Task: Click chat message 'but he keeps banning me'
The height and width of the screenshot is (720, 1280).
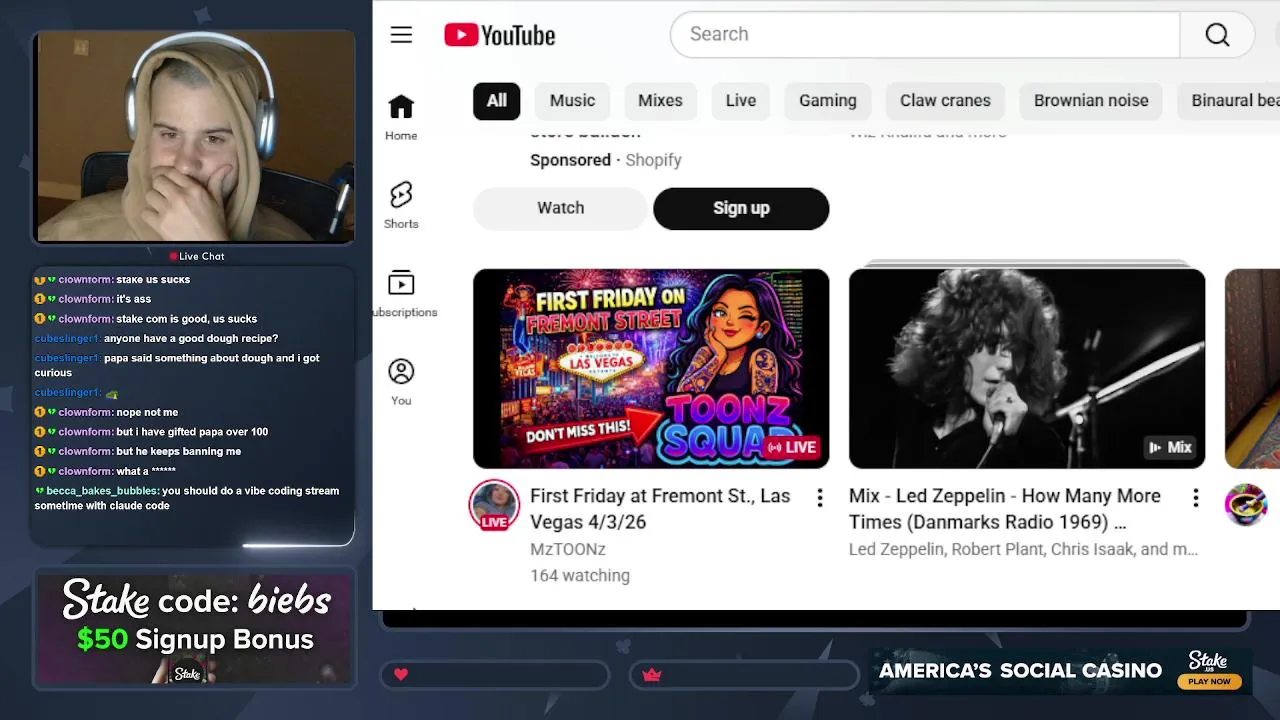Action: 178,451
